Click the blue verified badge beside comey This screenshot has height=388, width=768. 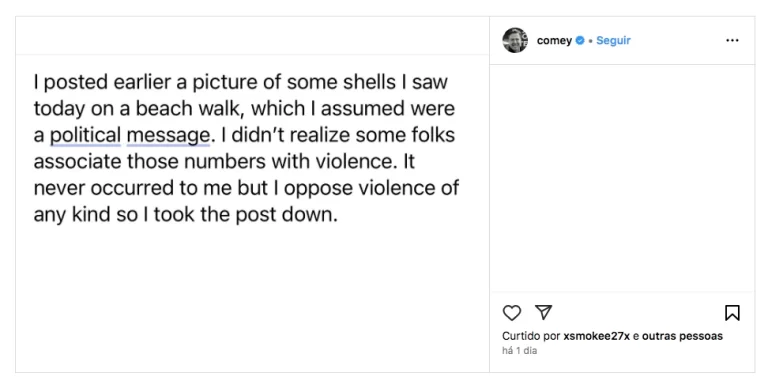579,40
